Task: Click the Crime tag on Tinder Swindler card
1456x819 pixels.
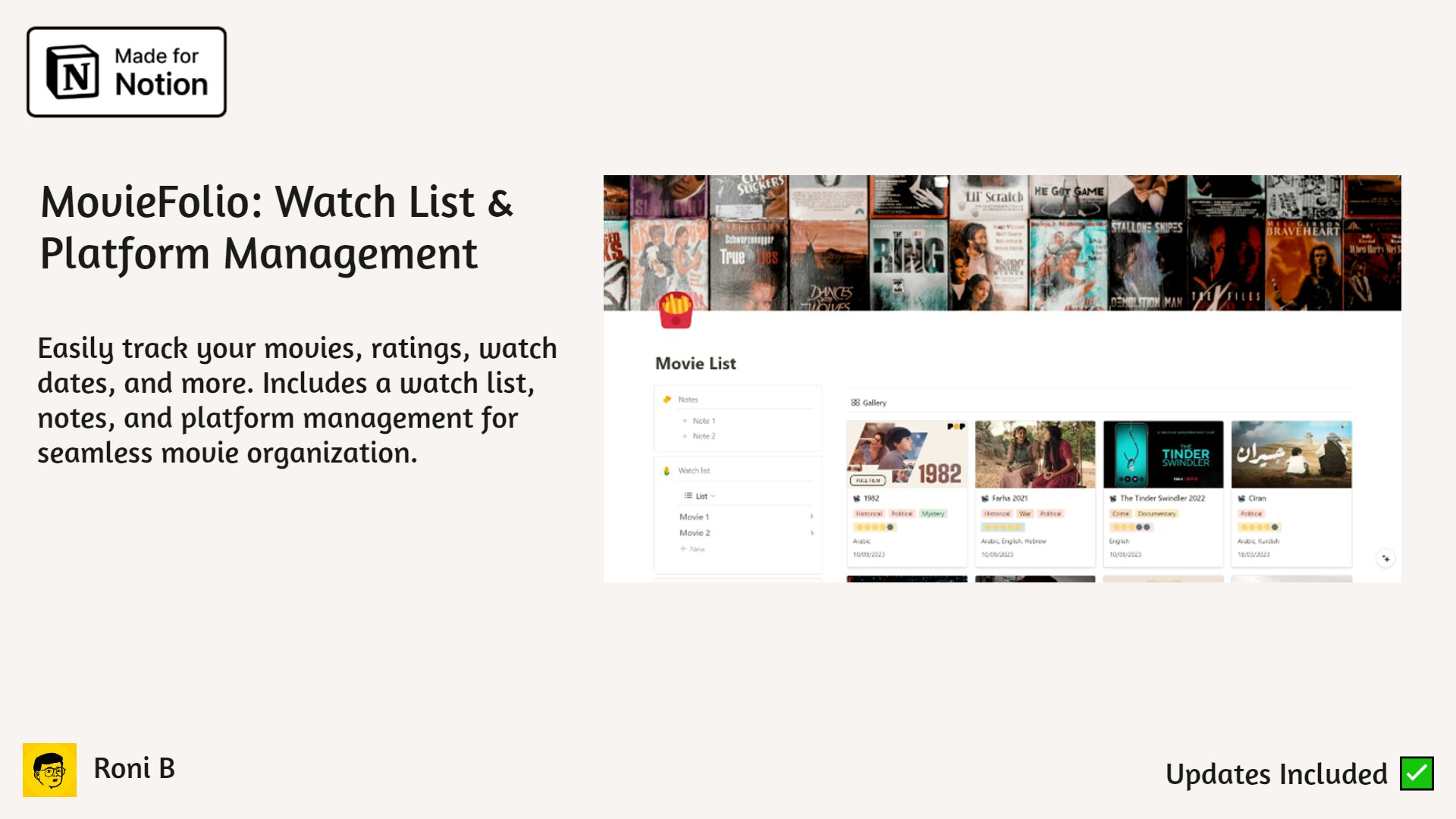Action: pos(1120,513)
